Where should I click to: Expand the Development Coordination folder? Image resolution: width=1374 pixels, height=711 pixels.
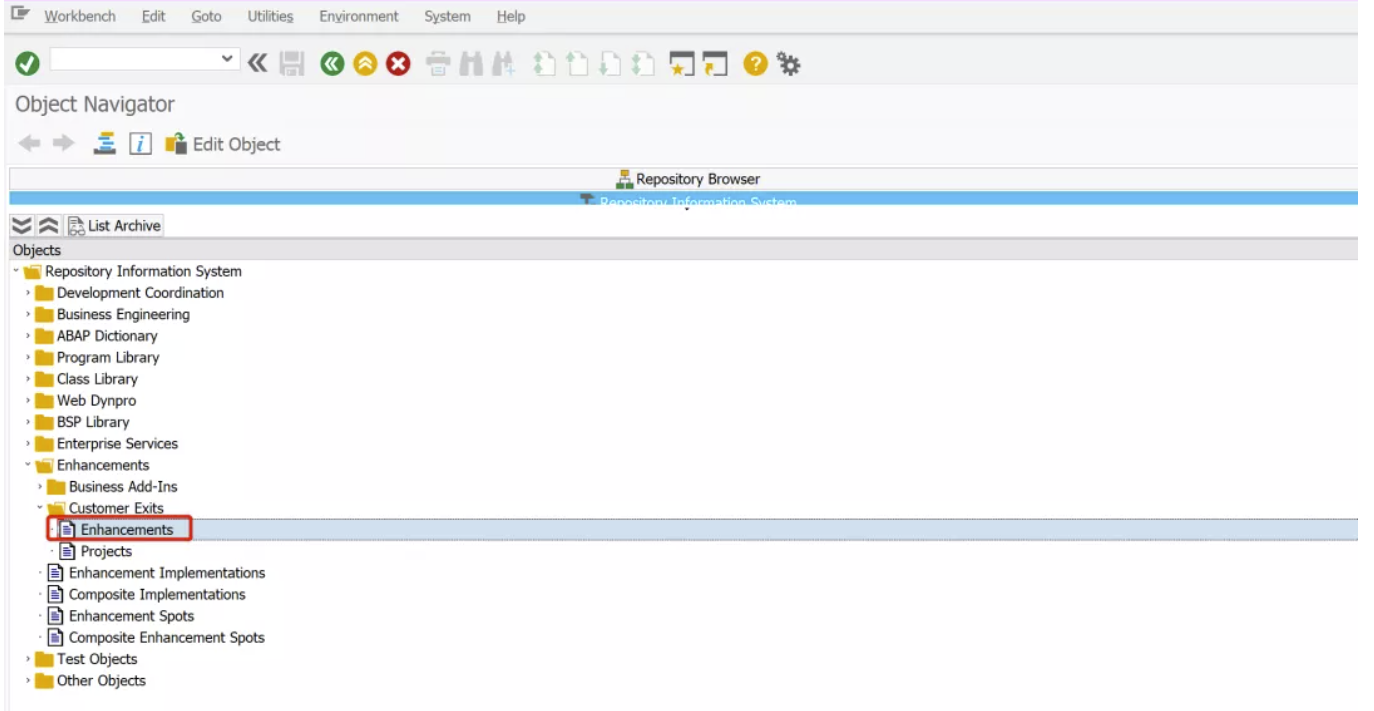[x=28, y=293]
